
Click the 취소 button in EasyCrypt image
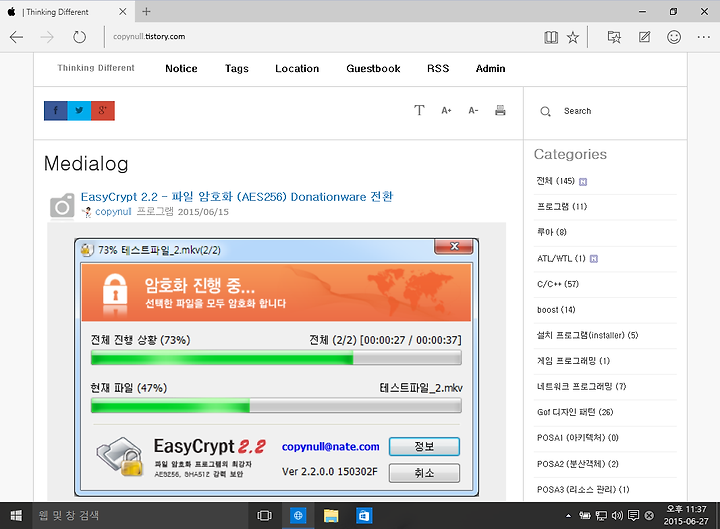click(424, 473)
